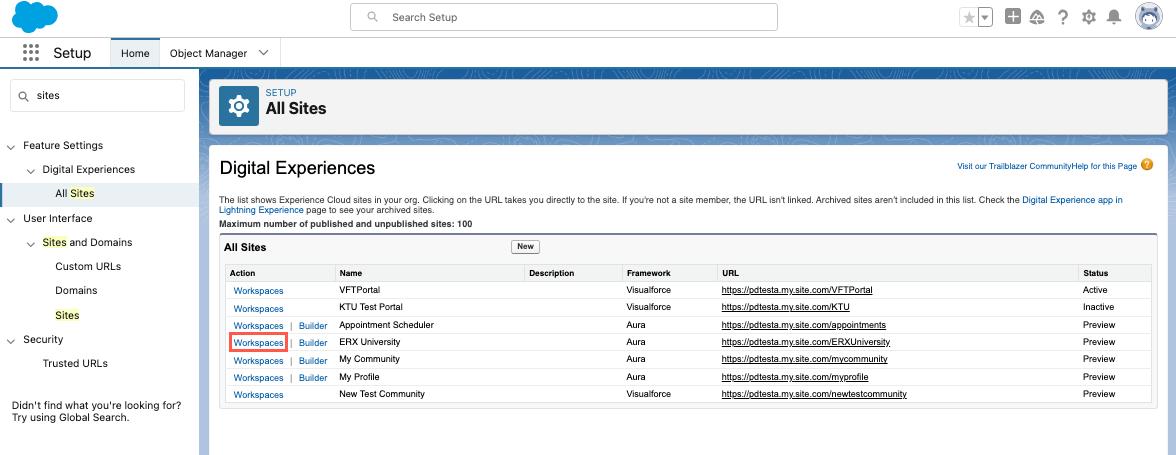Expand the Object Manager tab dropdown chevron
Viewport: 1176px width, 455px height.
pos(264,53)
